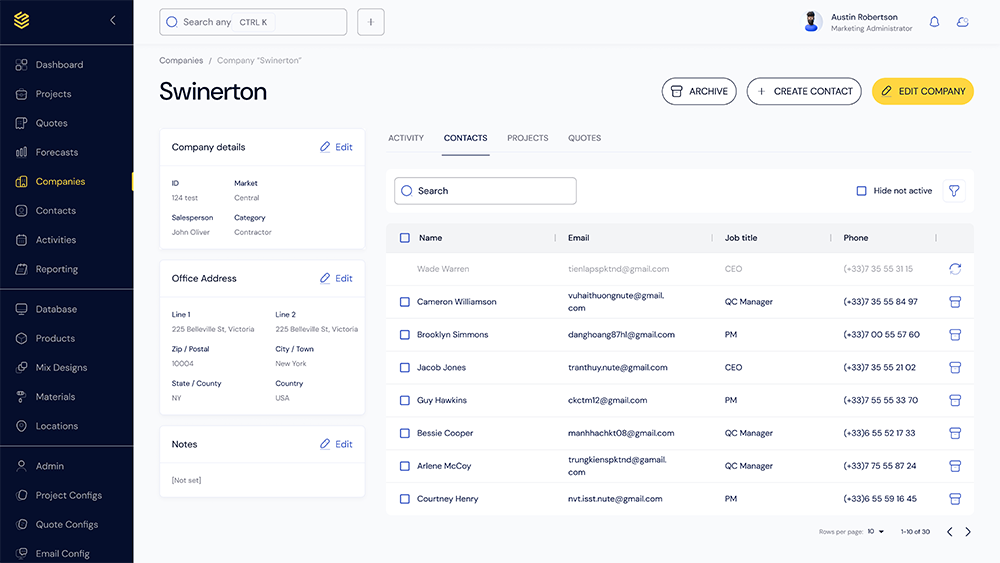The height and width of the screenshot is (563, 1000).
Task: Tick the checkbox for Jacob Jones
Action: click(405, 368)
